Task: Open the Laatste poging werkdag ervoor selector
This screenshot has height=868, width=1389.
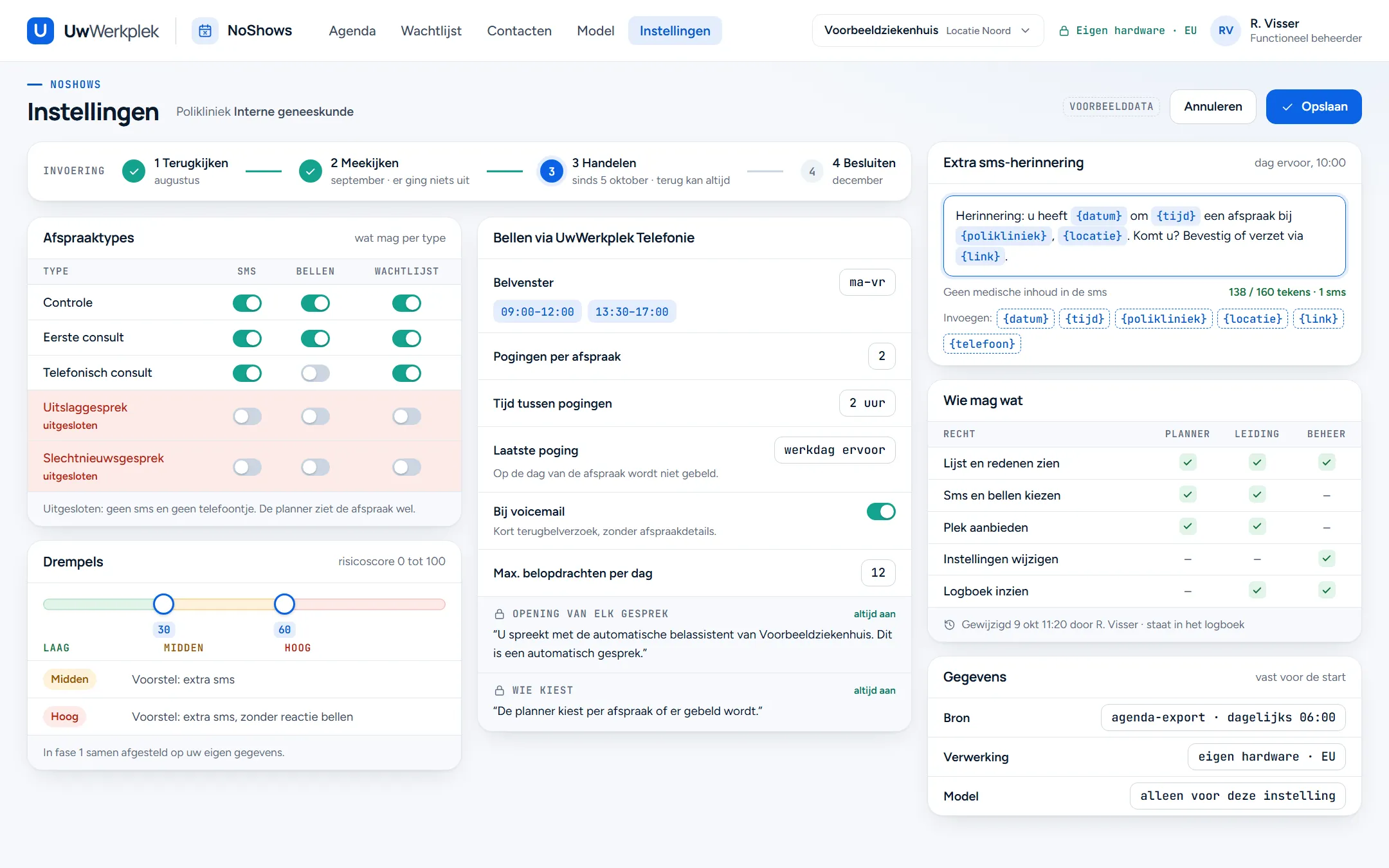Action: click(x=835, y=450)
